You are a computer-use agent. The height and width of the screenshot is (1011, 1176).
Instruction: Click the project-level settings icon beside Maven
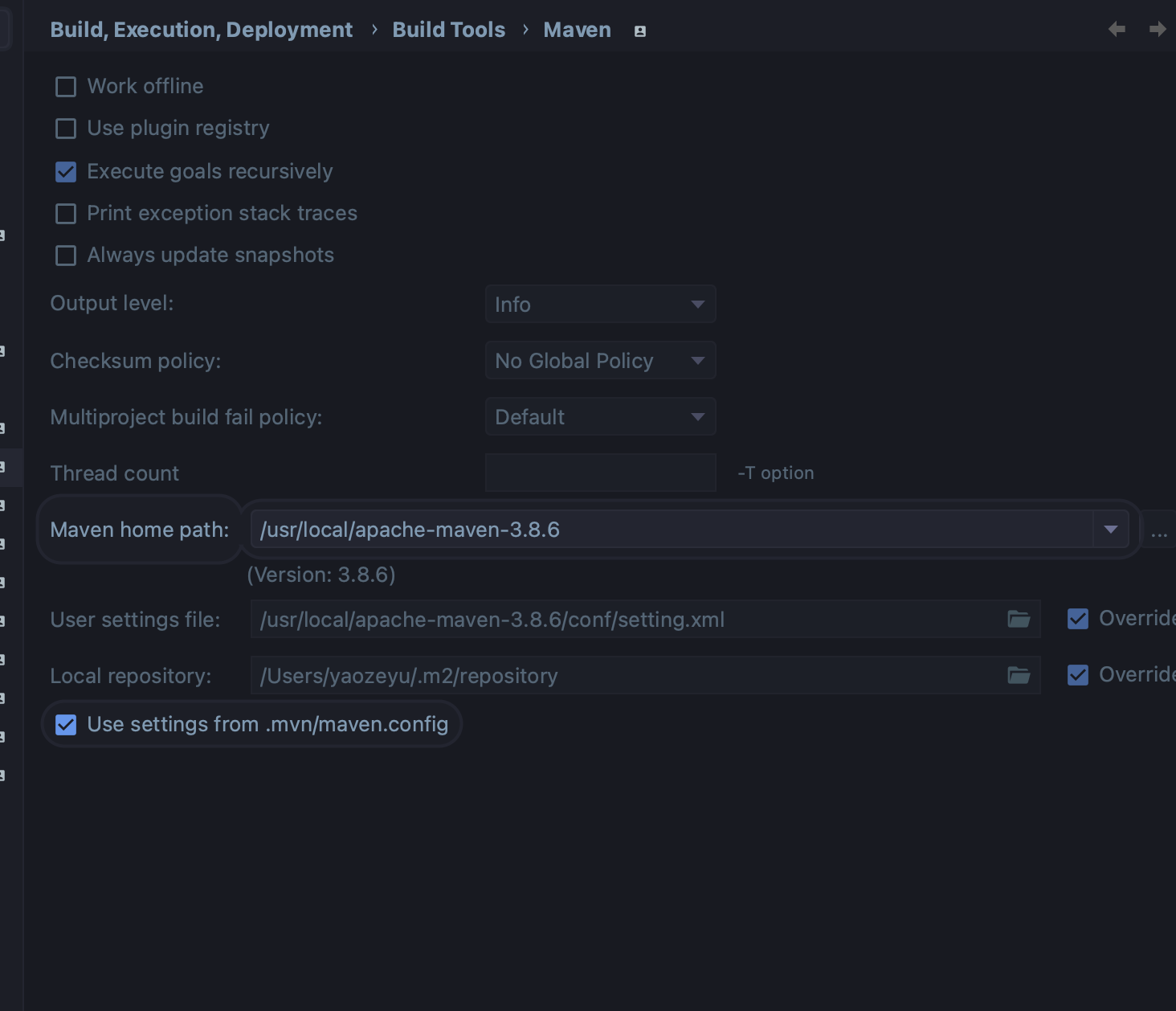(640, 31)
